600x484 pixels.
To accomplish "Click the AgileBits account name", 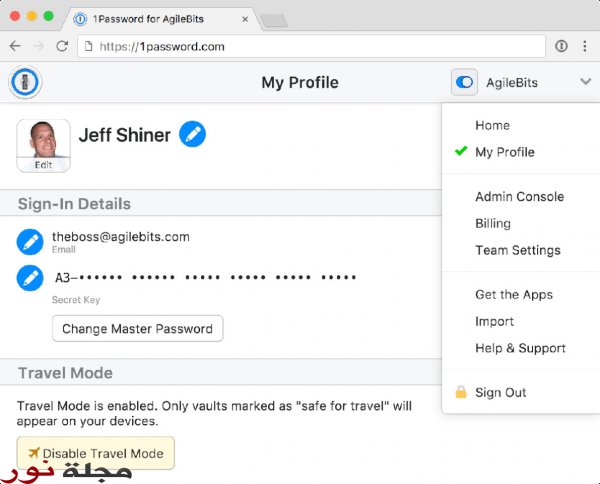I will coord(512,83).
